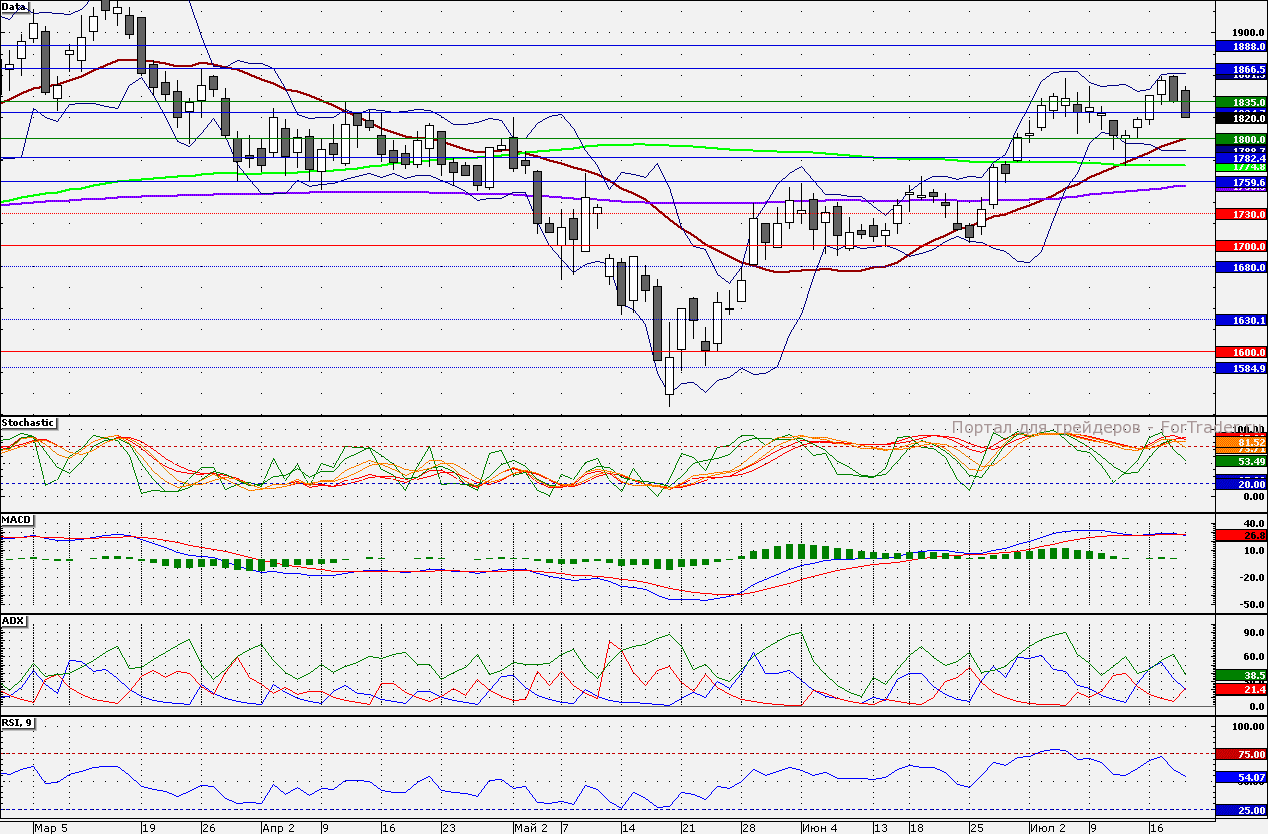The width and height of the screenshot is (1268, 834).
Task: Click the Data panel label
Action: coord(14,6)
